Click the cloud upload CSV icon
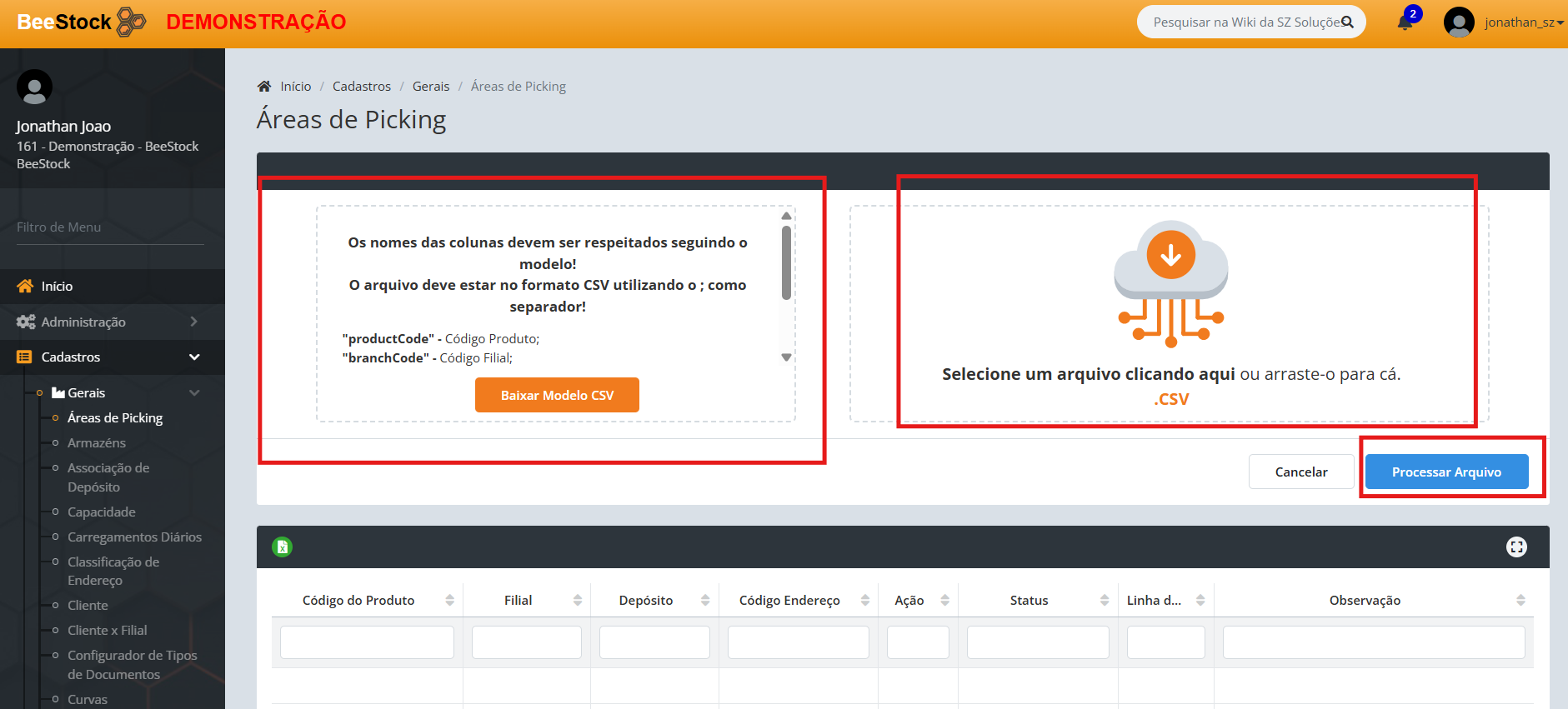1568x709 pixels. pyautogui.click(x=1170, y=283)
